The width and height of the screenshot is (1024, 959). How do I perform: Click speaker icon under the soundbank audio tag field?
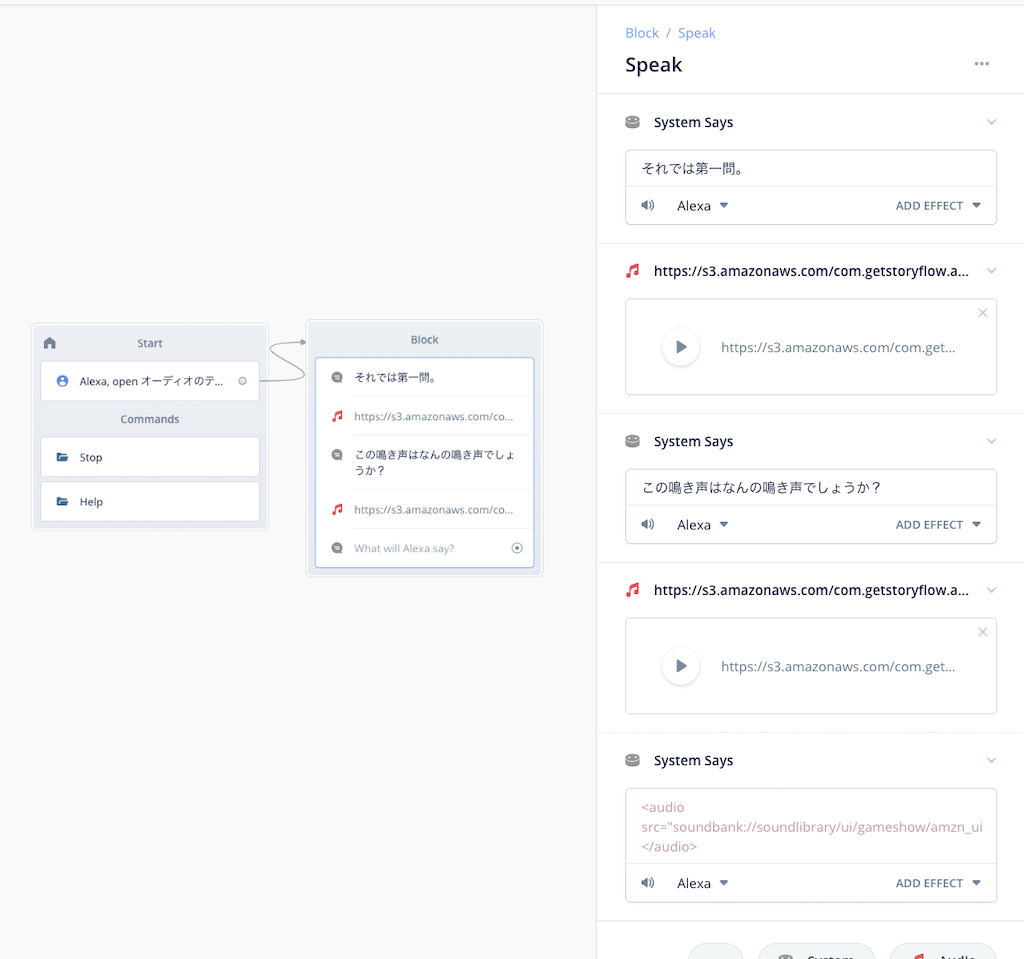click(x=647, y=883)
